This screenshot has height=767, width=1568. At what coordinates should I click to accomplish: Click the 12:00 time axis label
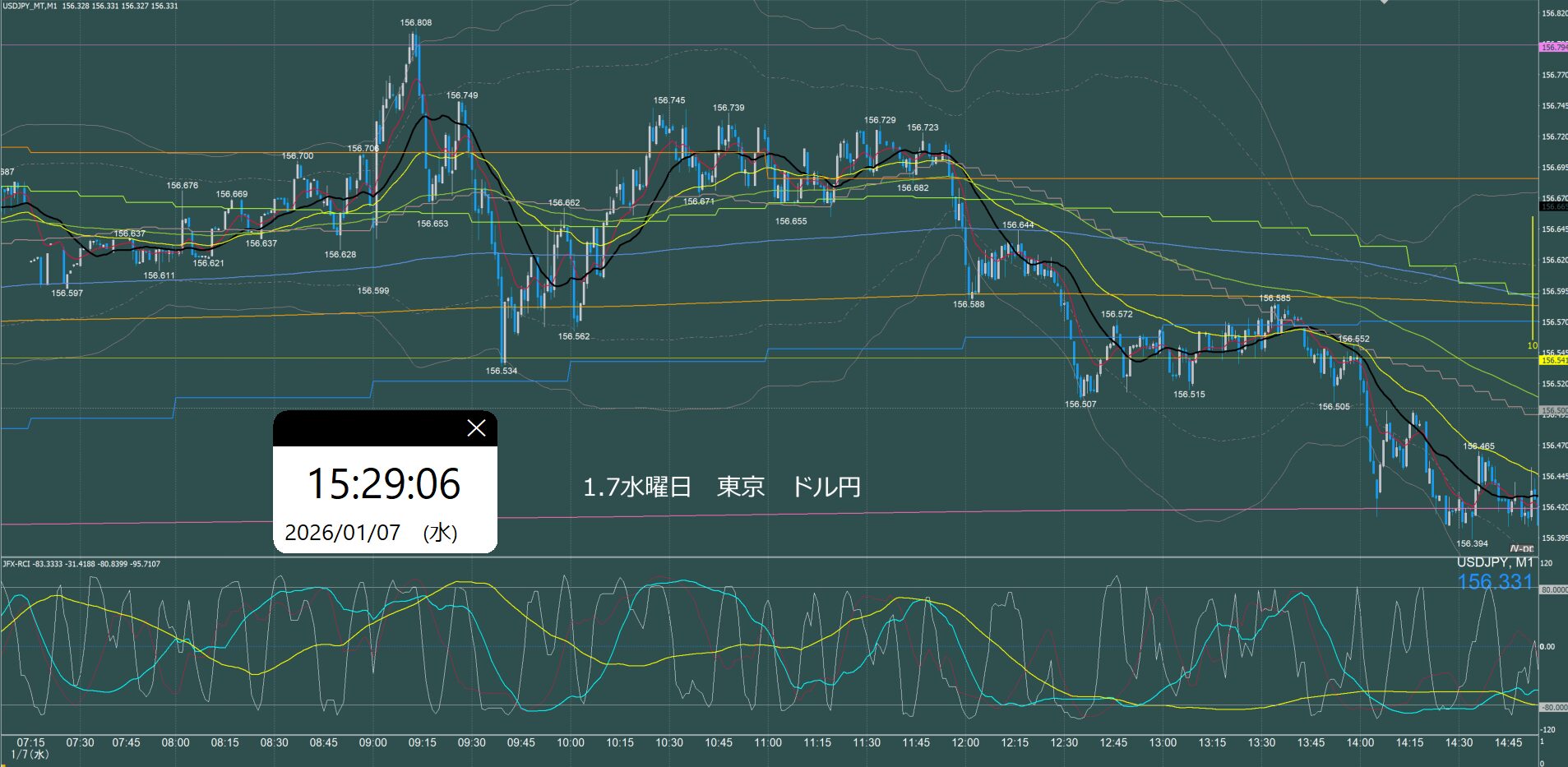point(965,742)
